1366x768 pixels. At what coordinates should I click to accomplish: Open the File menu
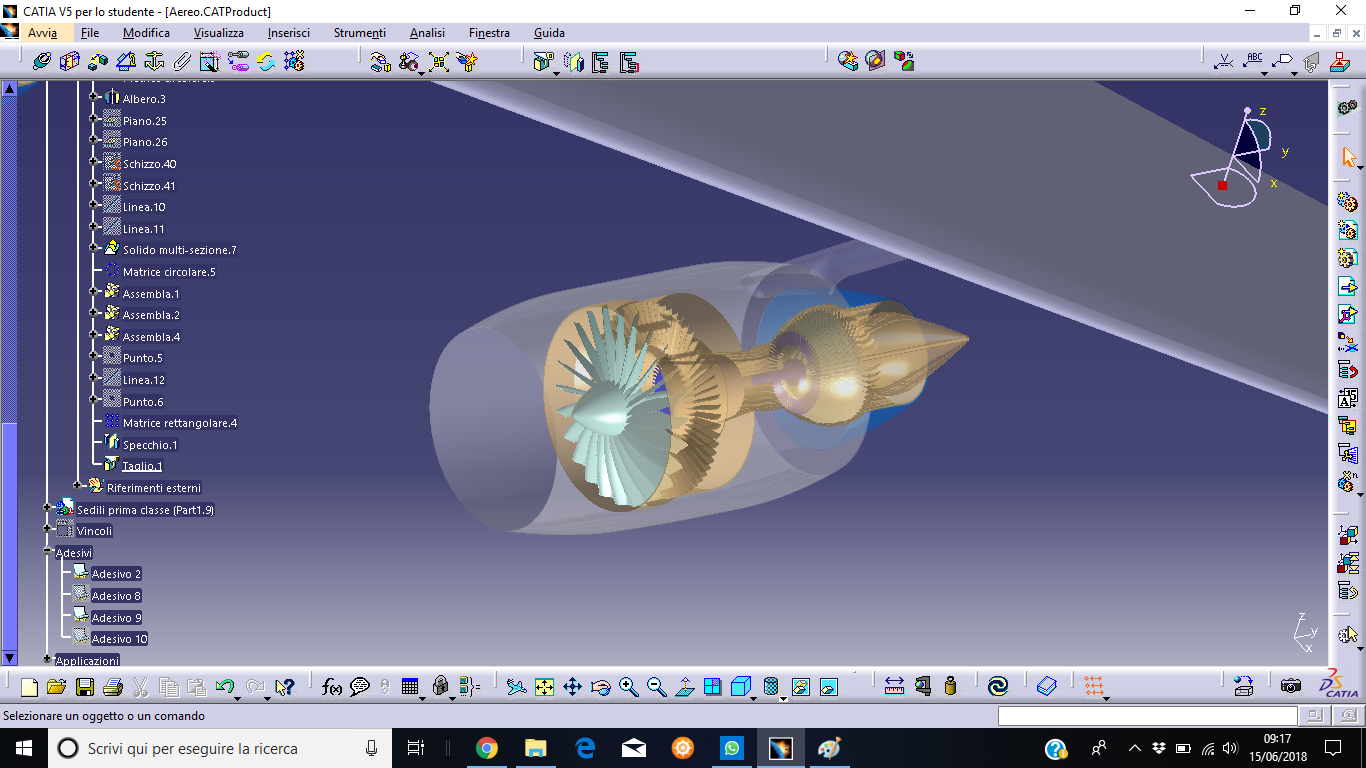pos(90,33)
